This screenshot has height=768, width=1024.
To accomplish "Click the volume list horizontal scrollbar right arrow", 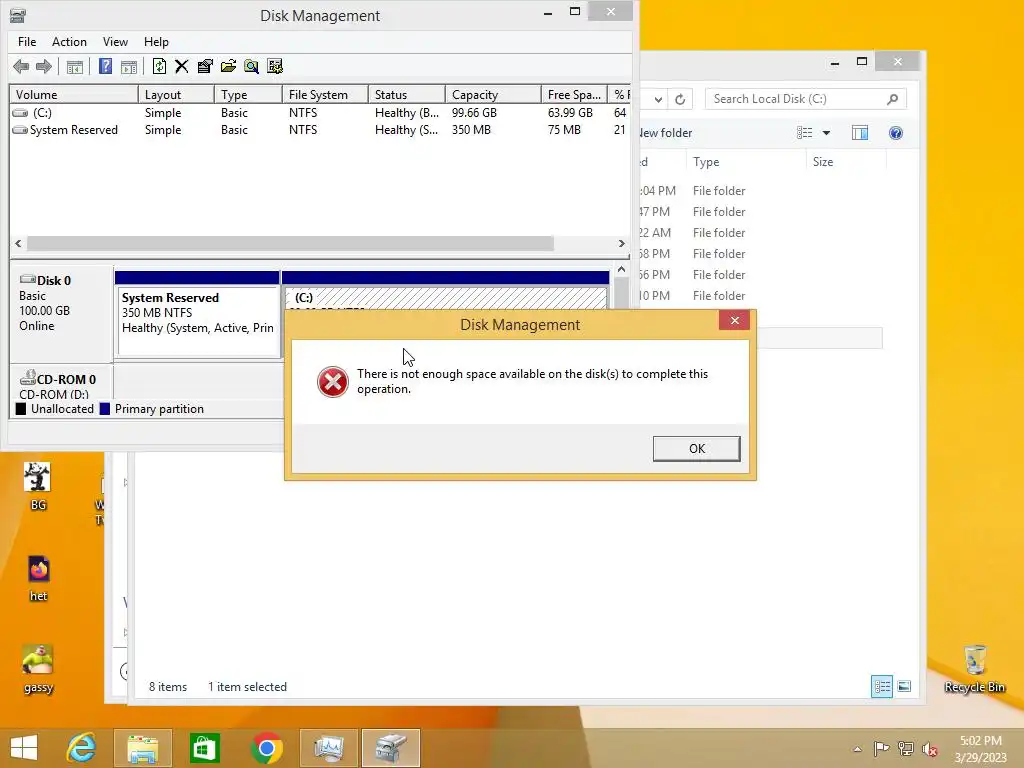I will pyautogui.click(x=621, y=244).
